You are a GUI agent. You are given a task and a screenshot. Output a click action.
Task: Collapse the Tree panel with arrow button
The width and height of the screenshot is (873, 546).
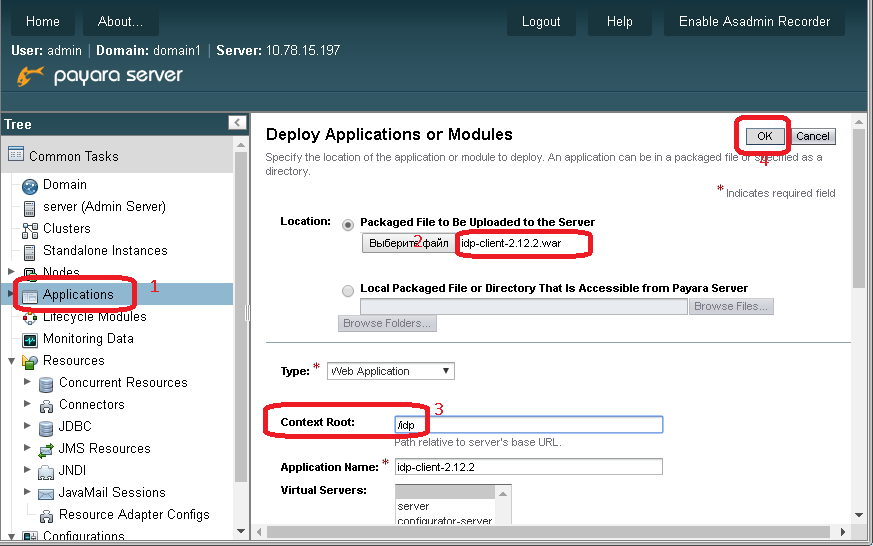[x=237, y=122]
